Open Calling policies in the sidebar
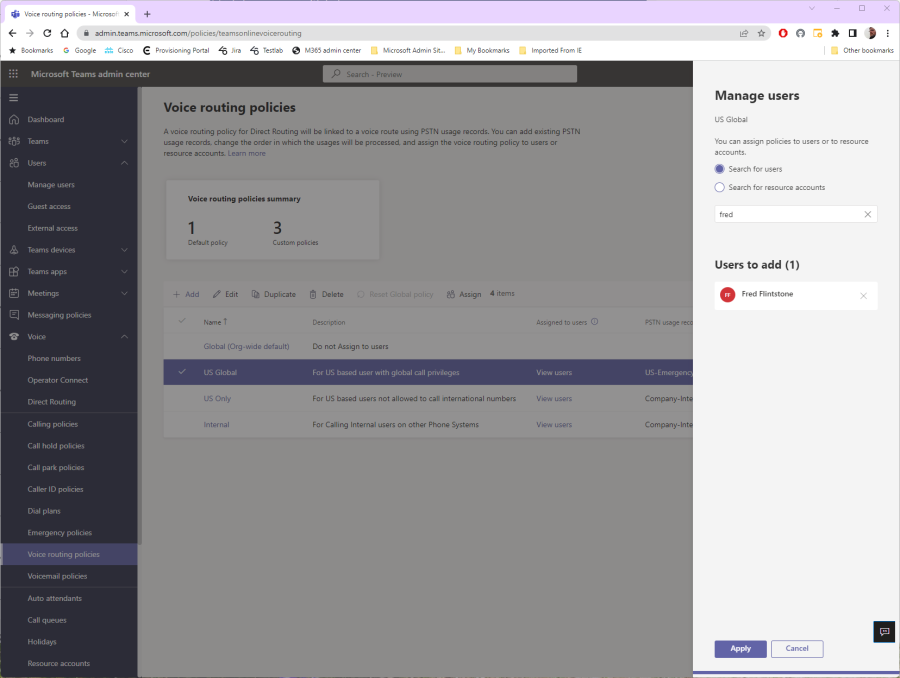 pos(52,424)
